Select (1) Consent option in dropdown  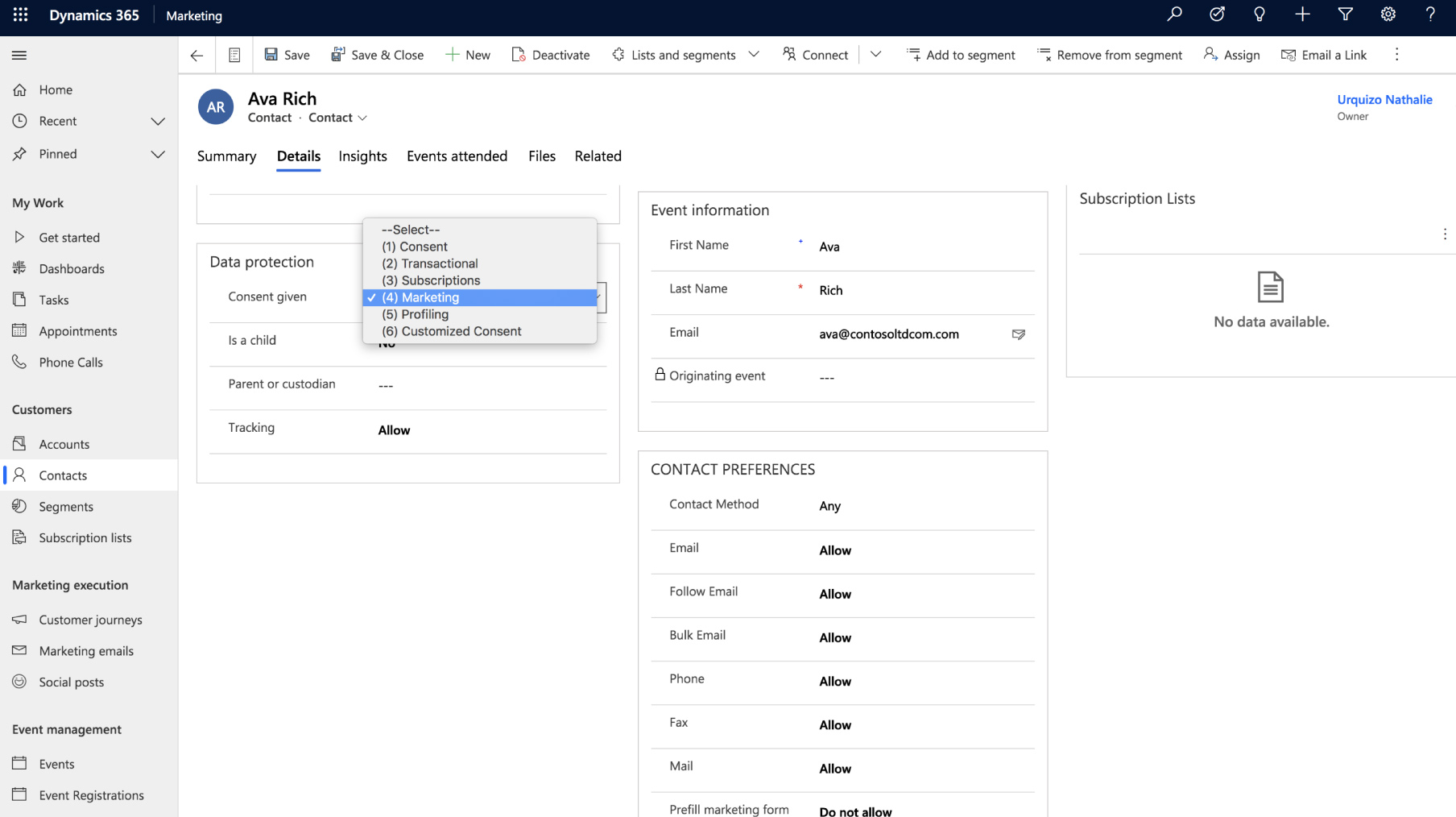pyautogui.click(x=415, y=247)
